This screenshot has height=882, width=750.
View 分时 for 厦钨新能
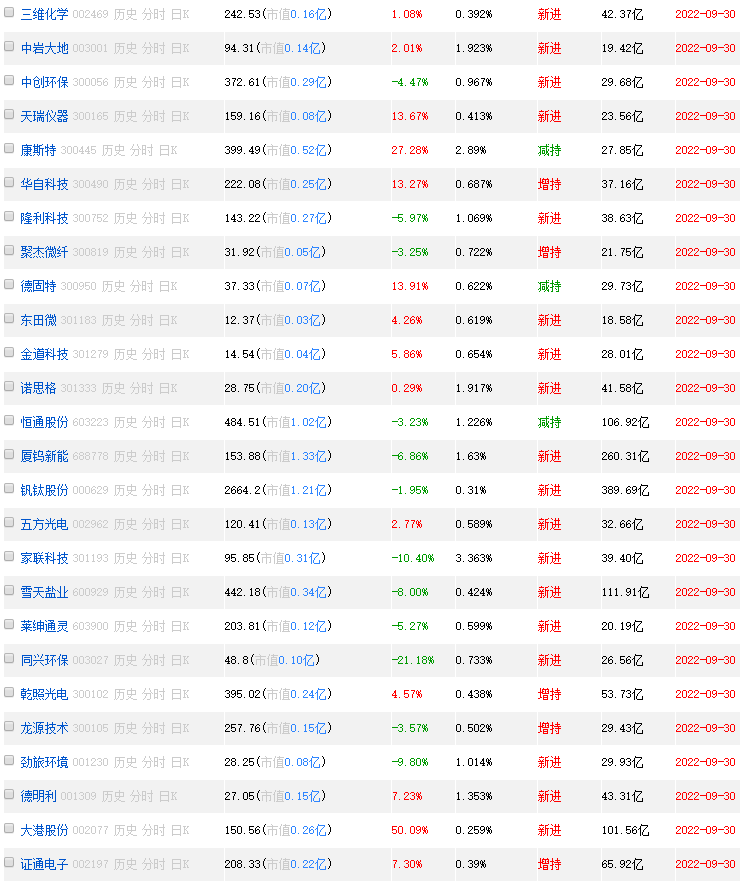pos(153,456)
